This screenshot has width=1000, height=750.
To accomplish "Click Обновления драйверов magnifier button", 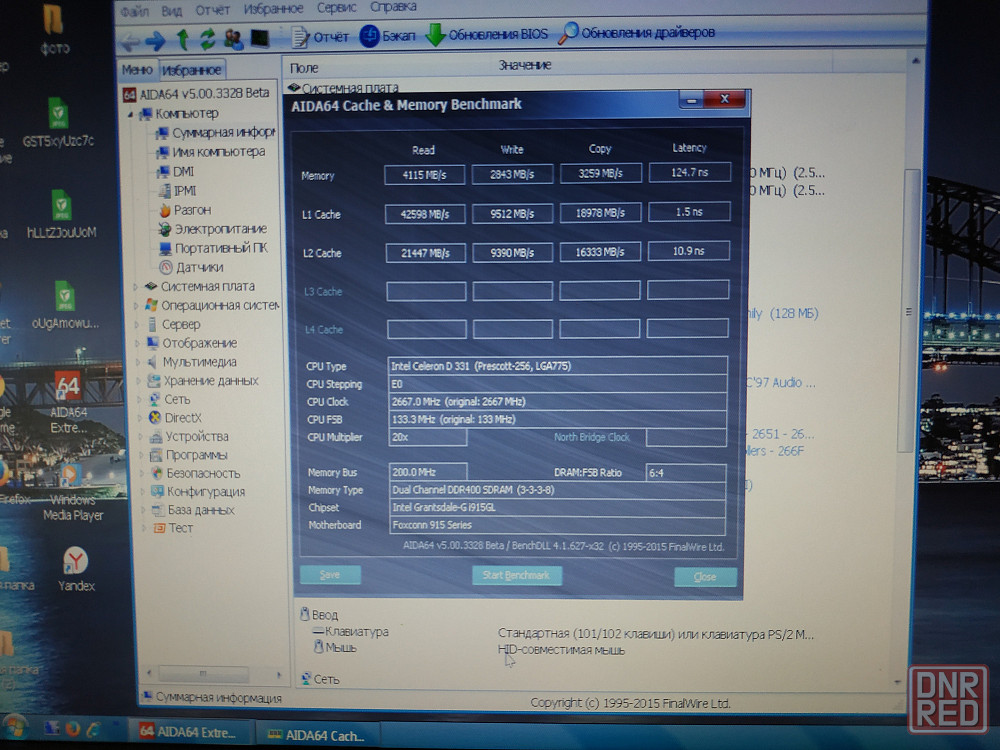I will click(x=636, y=32).
